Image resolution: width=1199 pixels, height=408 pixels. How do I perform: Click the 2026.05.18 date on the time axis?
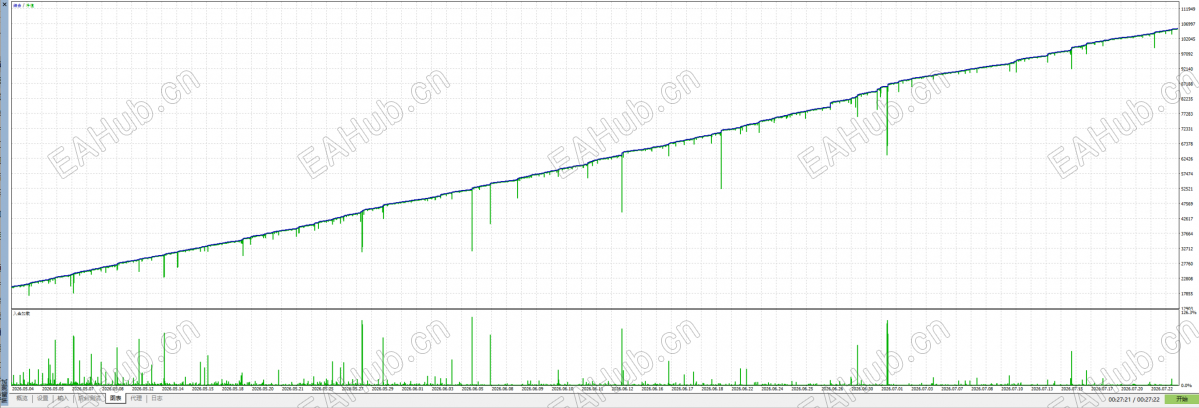[232, 389]
